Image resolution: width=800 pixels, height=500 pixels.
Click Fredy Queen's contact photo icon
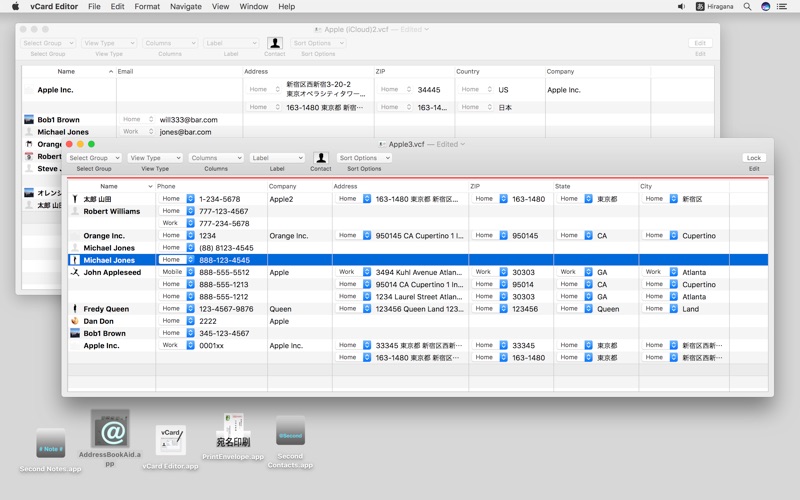pyautogui.click(x=75, y=309)
